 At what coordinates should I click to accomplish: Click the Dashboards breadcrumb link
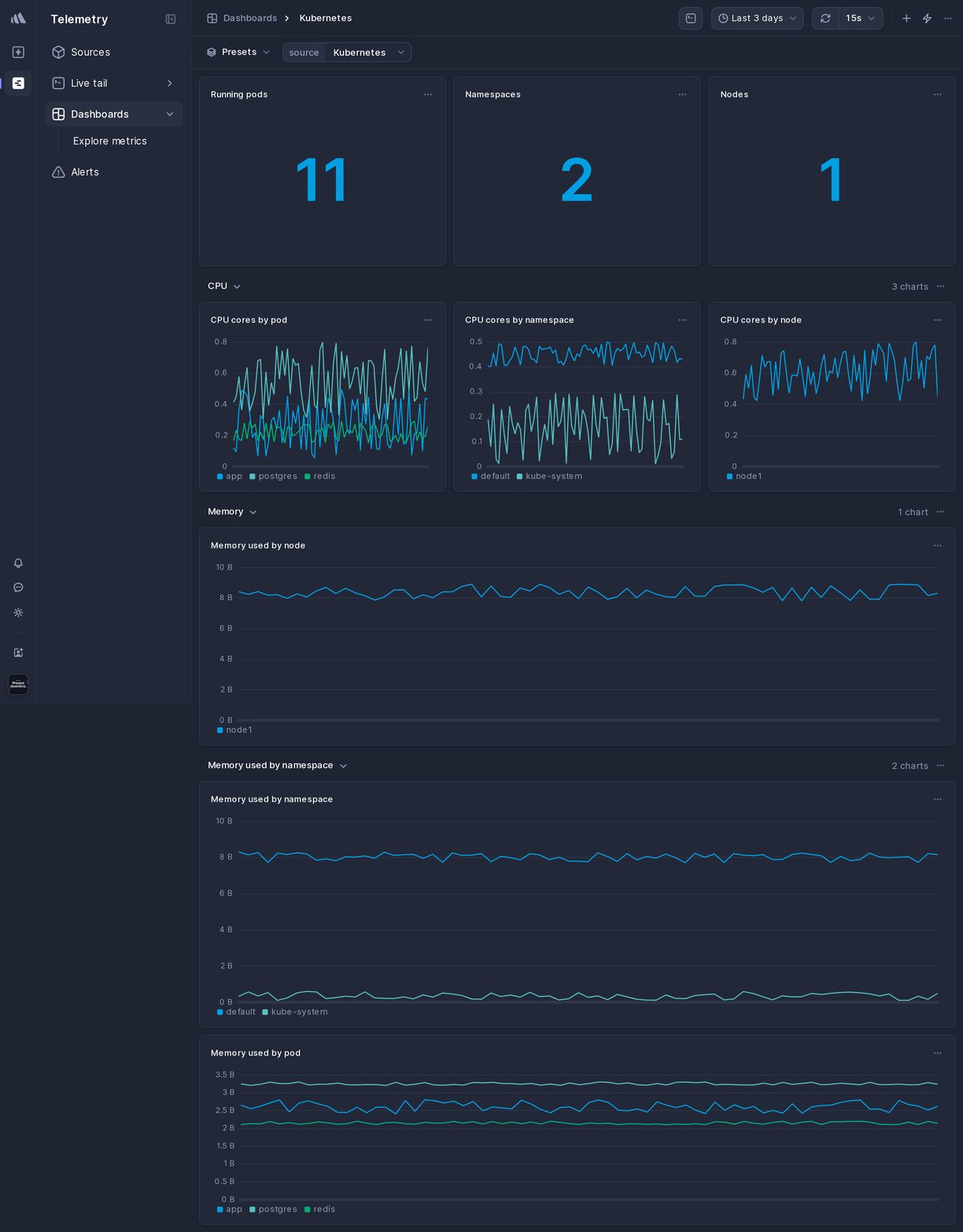coord(250,18)
